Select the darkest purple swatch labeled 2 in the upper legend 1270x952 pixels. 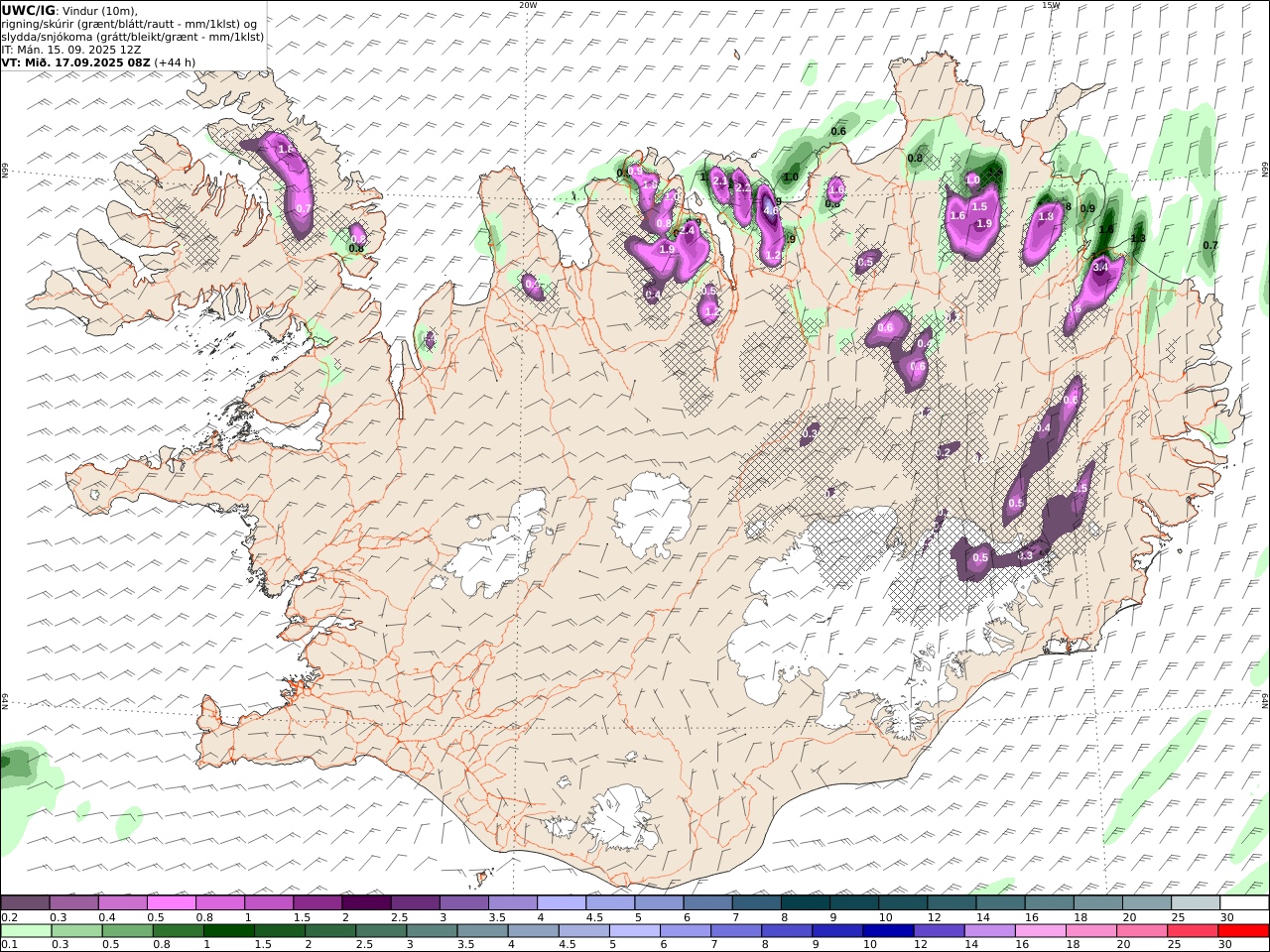point(366,903)
